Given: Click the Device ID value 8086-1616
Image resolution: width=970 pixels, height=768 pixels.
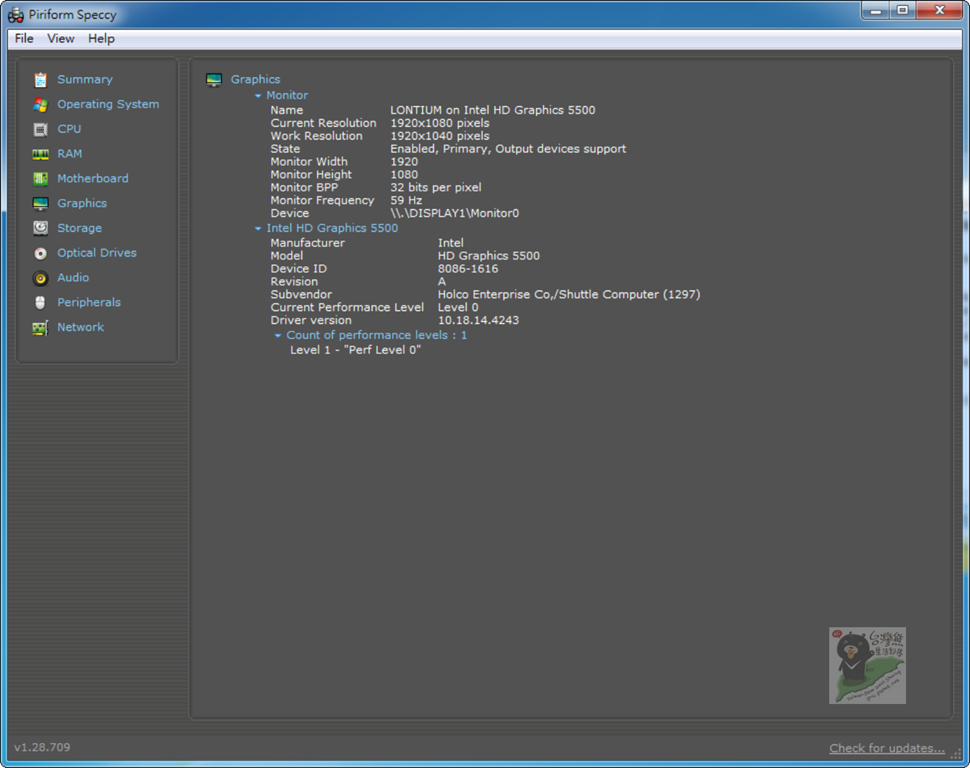Looking at the screenshot, I should (468, 269).
